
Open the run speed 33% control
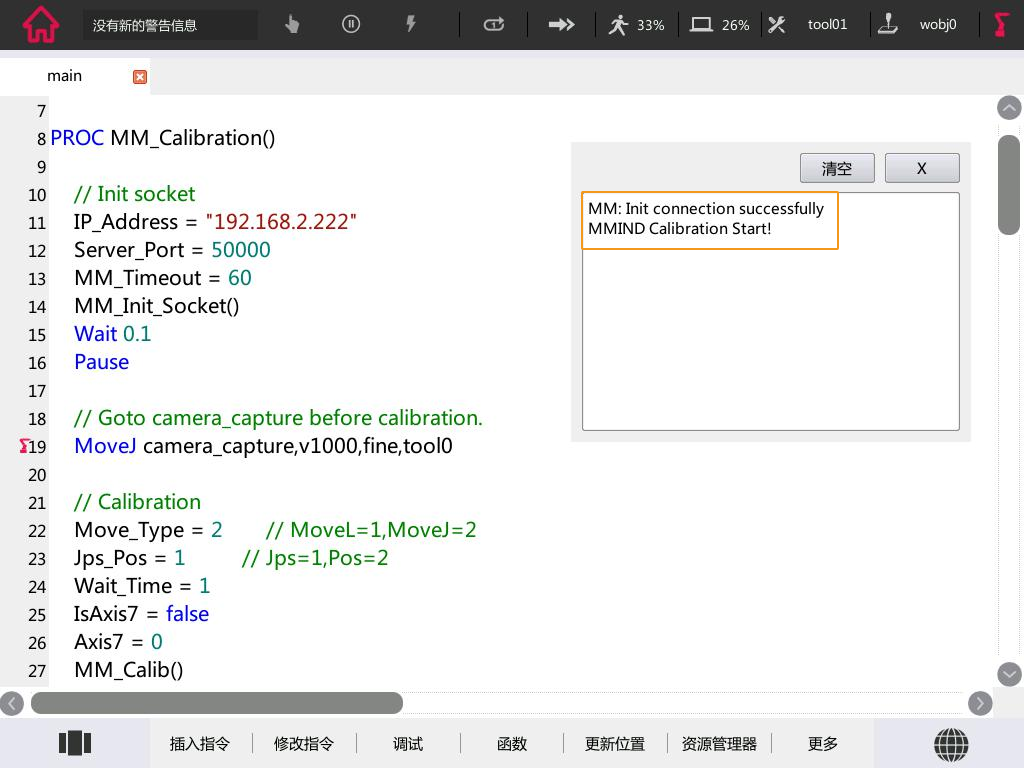click(x=637, y=24)
